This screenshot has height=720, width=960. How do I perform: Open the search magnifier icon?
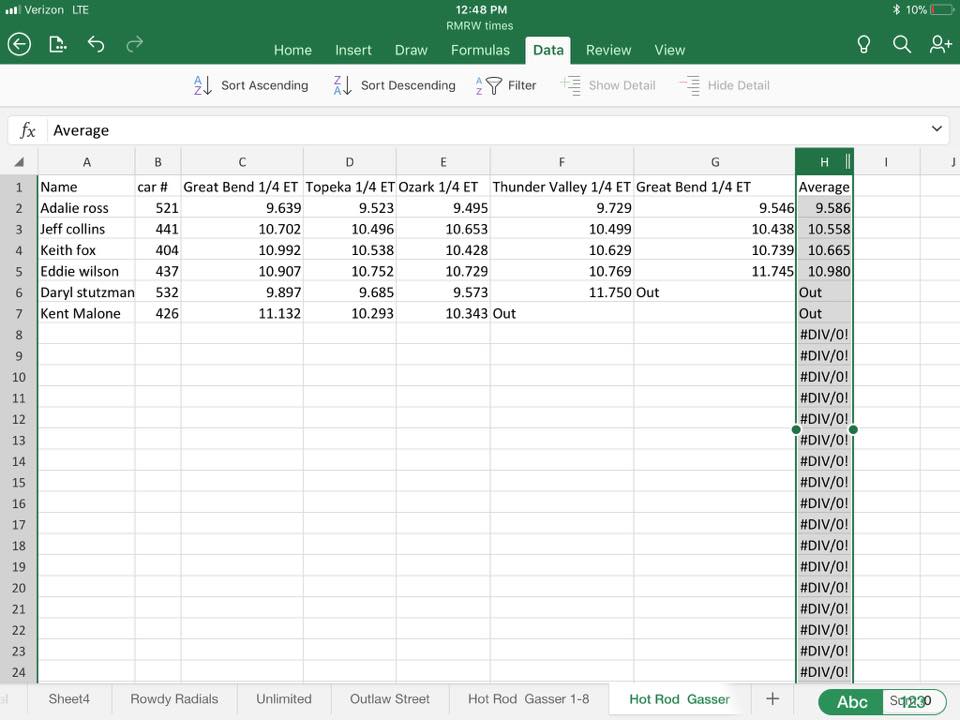point(901,44)
